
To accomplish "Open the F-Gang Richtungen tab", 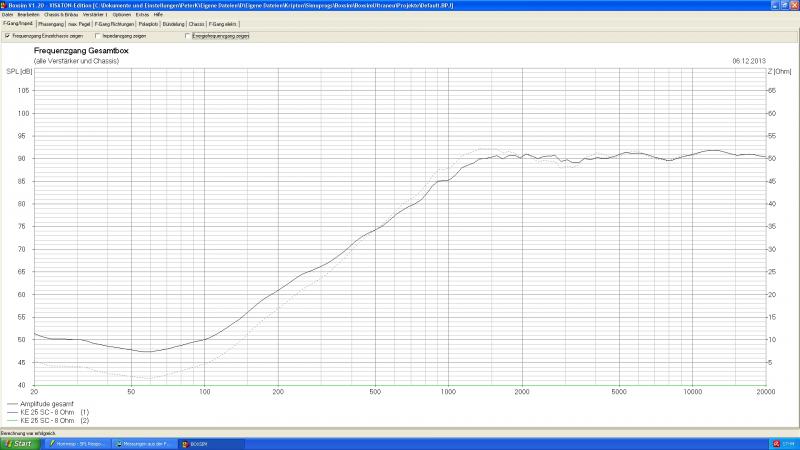I will (x=112, y=24).
